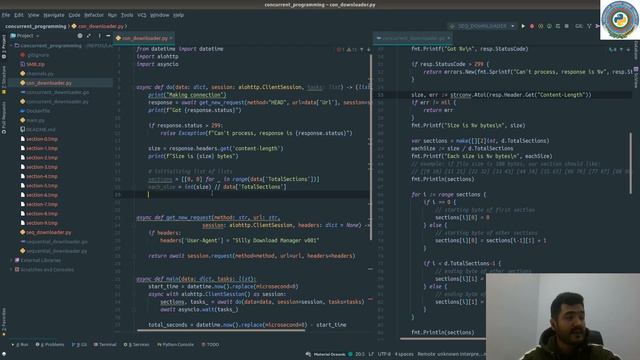Open the Git tool window at bottom
640x360 pixels.
(80, 345)
